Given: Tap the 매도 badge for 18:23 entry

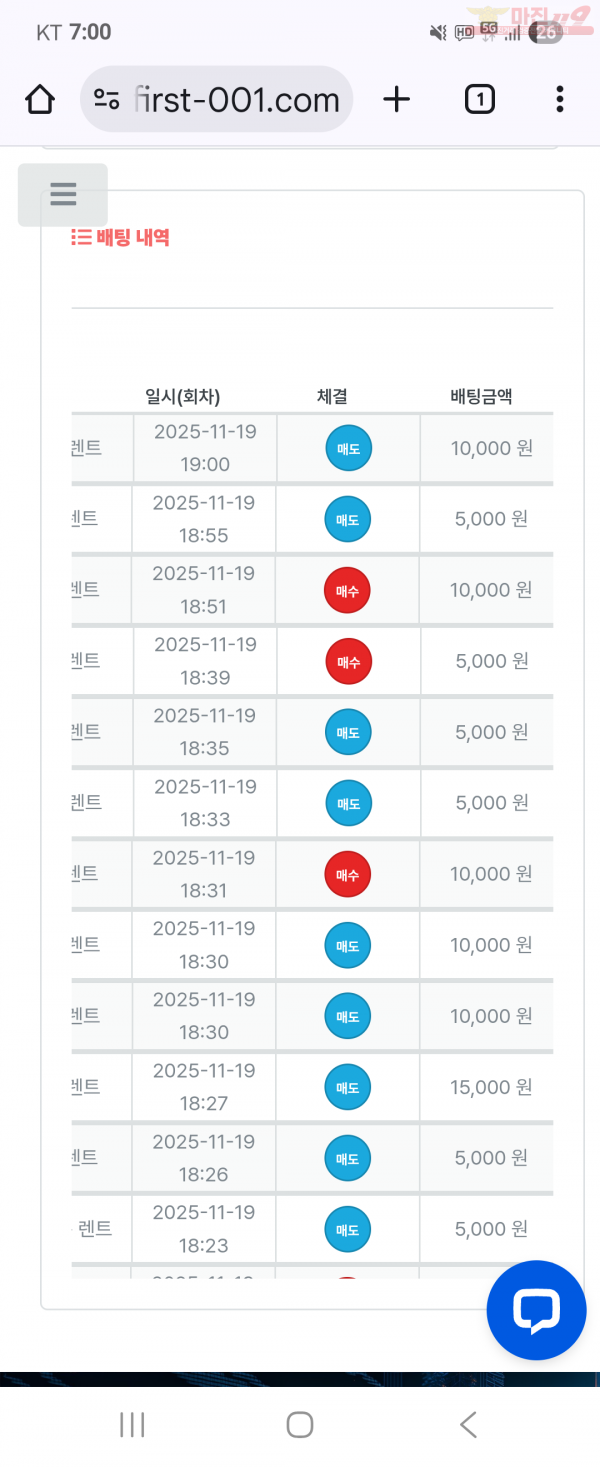Looking at the screenshot, I should 347,1229.
